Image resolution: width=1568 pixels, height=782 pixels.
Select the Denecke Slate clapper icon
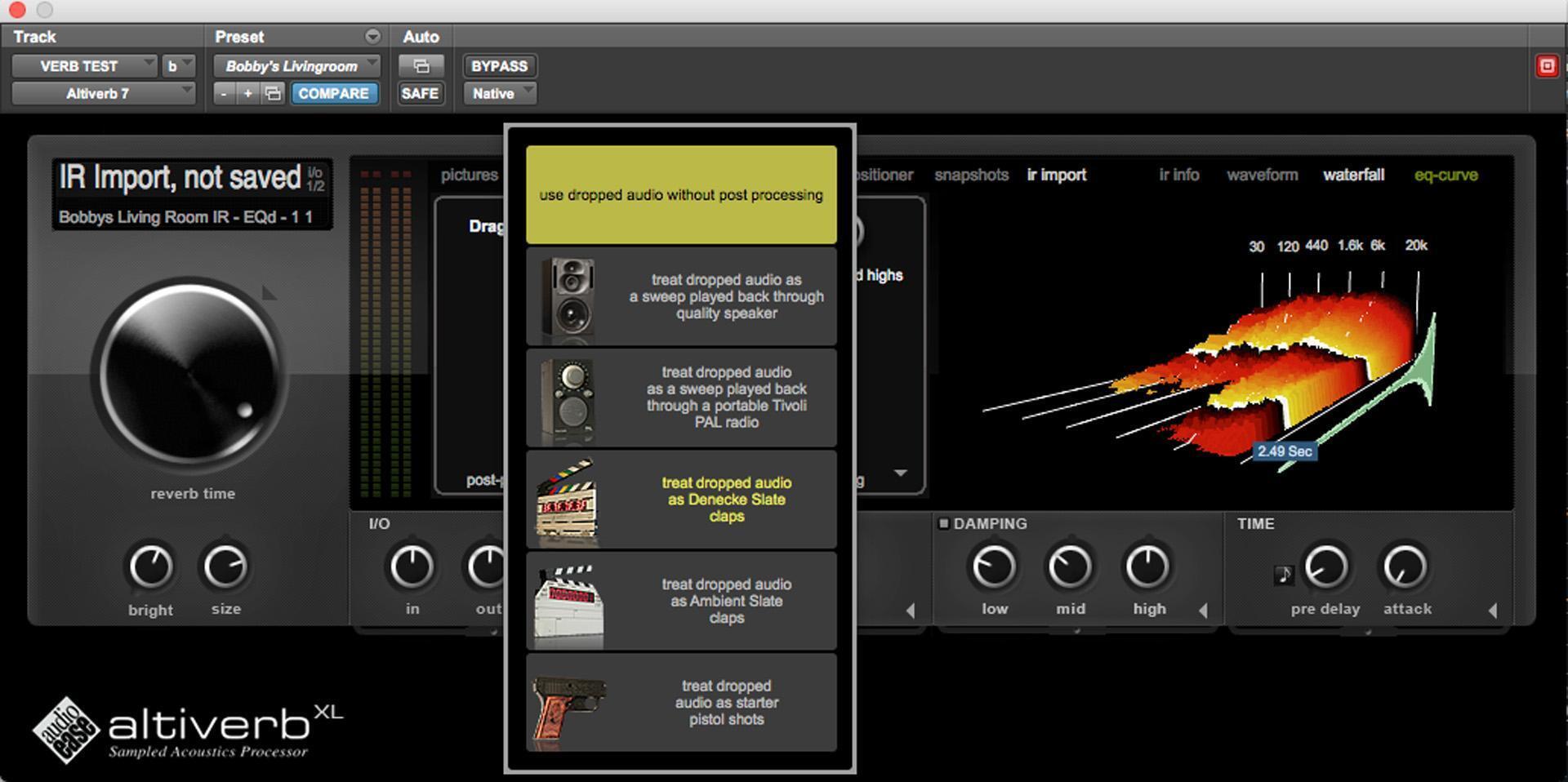(x=568, y=499)
